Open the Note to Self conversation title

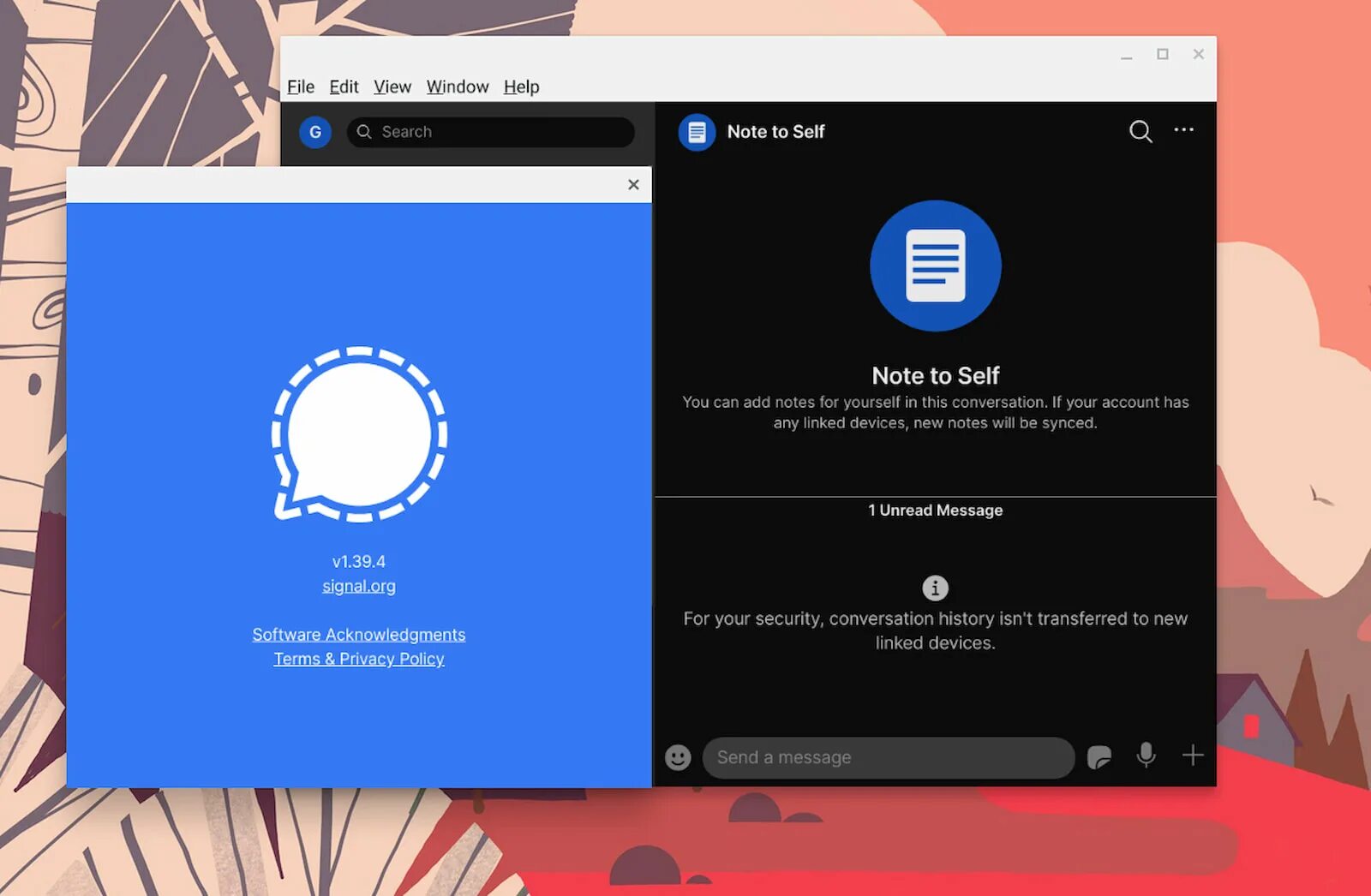[x=775, y=132]
